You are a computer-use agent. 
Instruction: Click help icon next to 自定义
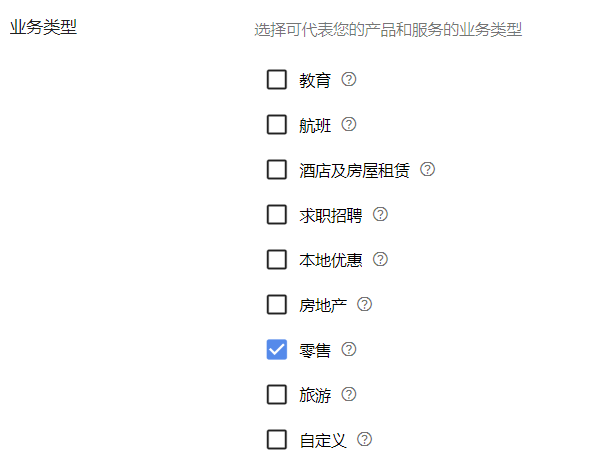(364, 439)
